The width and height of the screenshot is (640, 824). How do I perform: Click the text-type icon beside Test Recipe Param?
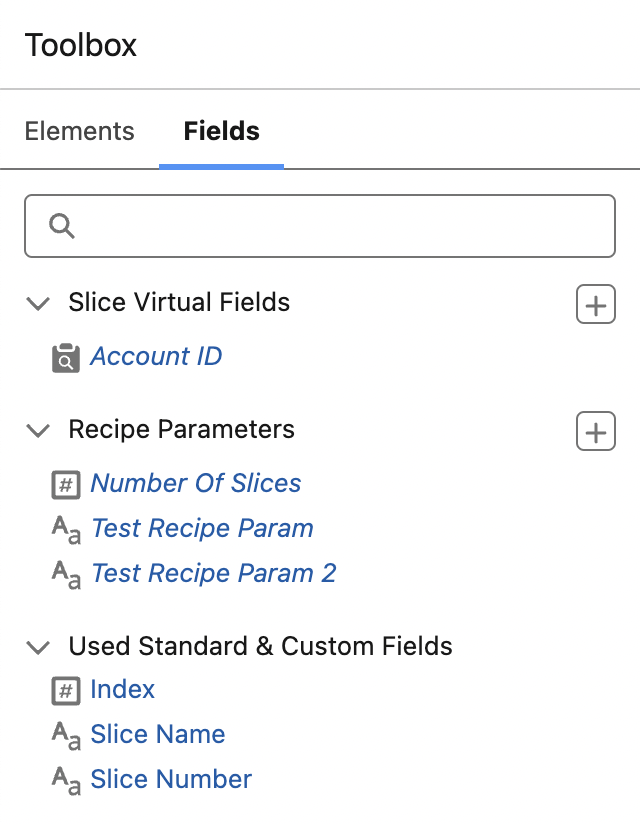tap(66, 529)
